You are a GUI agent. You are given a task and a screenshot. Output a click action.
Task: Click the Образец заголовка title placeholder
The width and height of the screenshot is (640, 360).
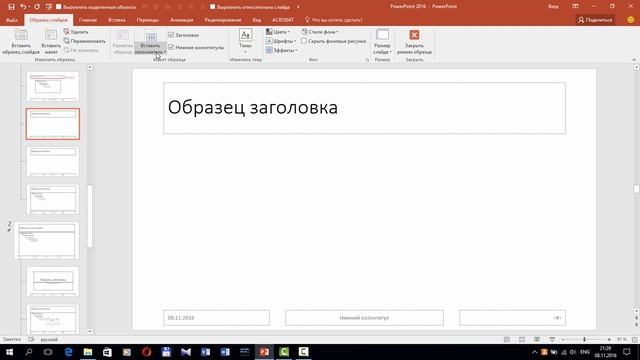(364, 108)
